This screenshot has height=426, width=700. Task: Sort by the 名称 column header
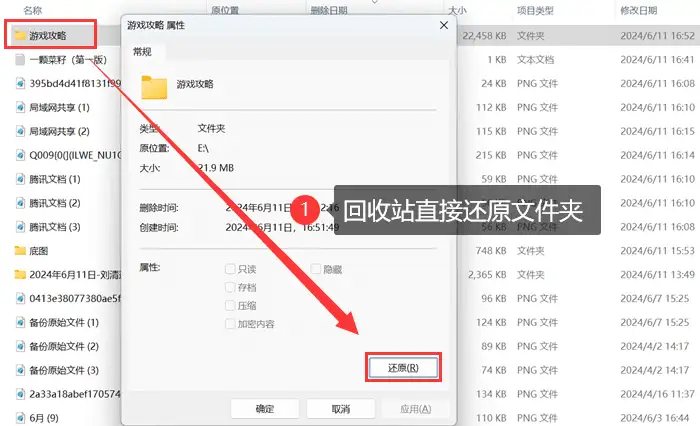pyautogui.click(x=33, y=10)
